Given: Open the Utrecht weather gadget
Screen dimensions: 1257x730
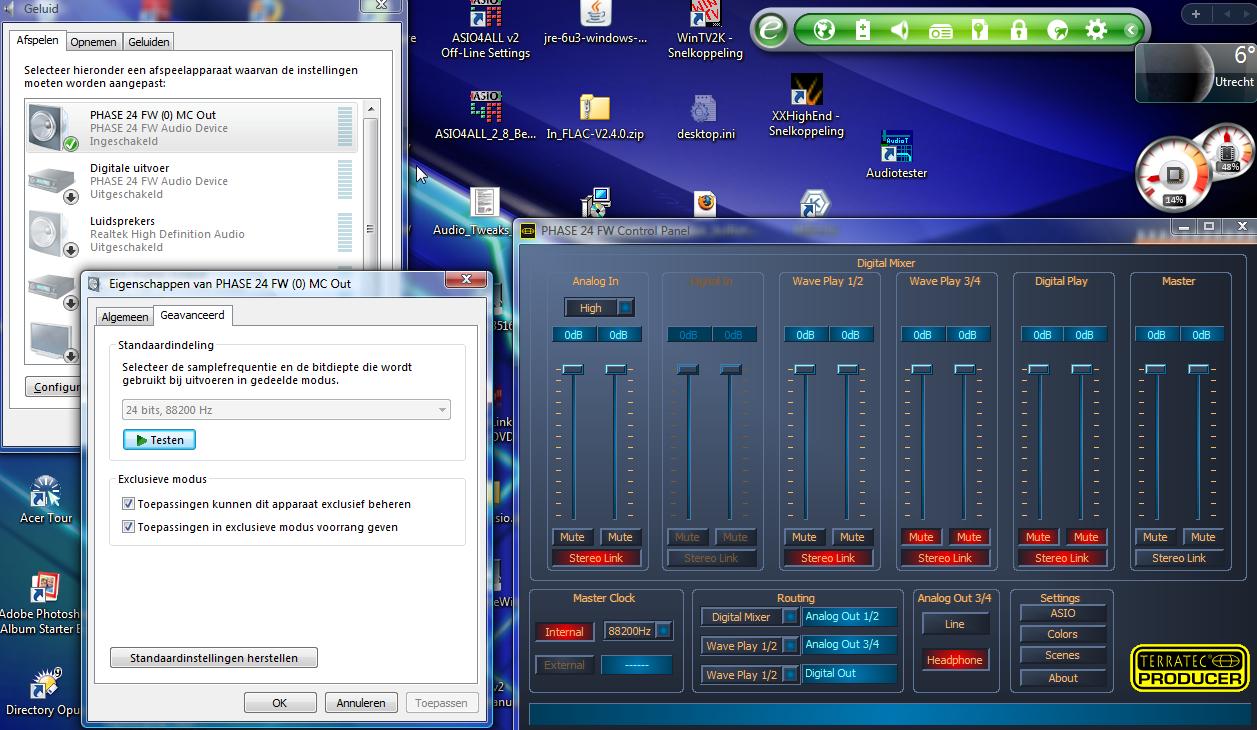Looking at the screenshot, I should (1196, 72).
